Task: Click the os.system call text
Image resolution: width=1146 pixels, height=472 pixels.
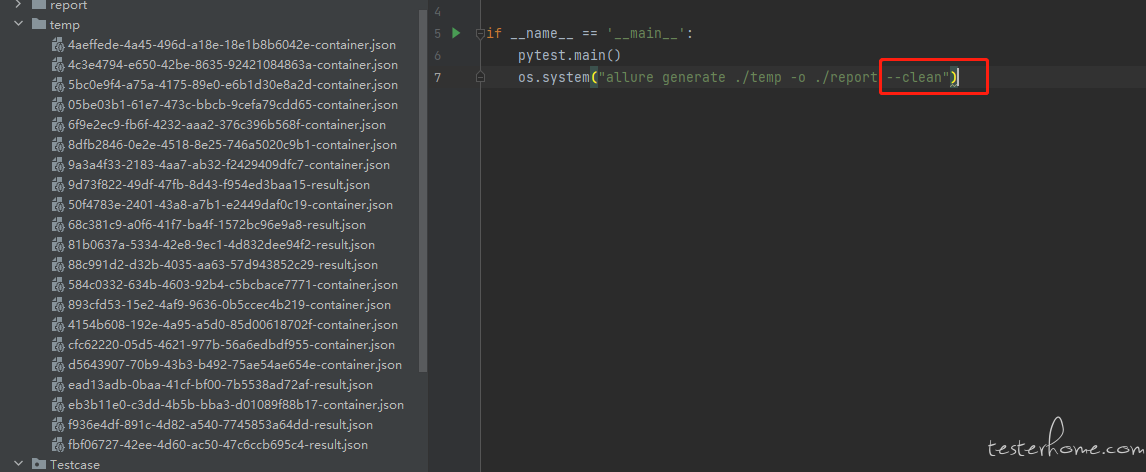Action: click(553, 77)
